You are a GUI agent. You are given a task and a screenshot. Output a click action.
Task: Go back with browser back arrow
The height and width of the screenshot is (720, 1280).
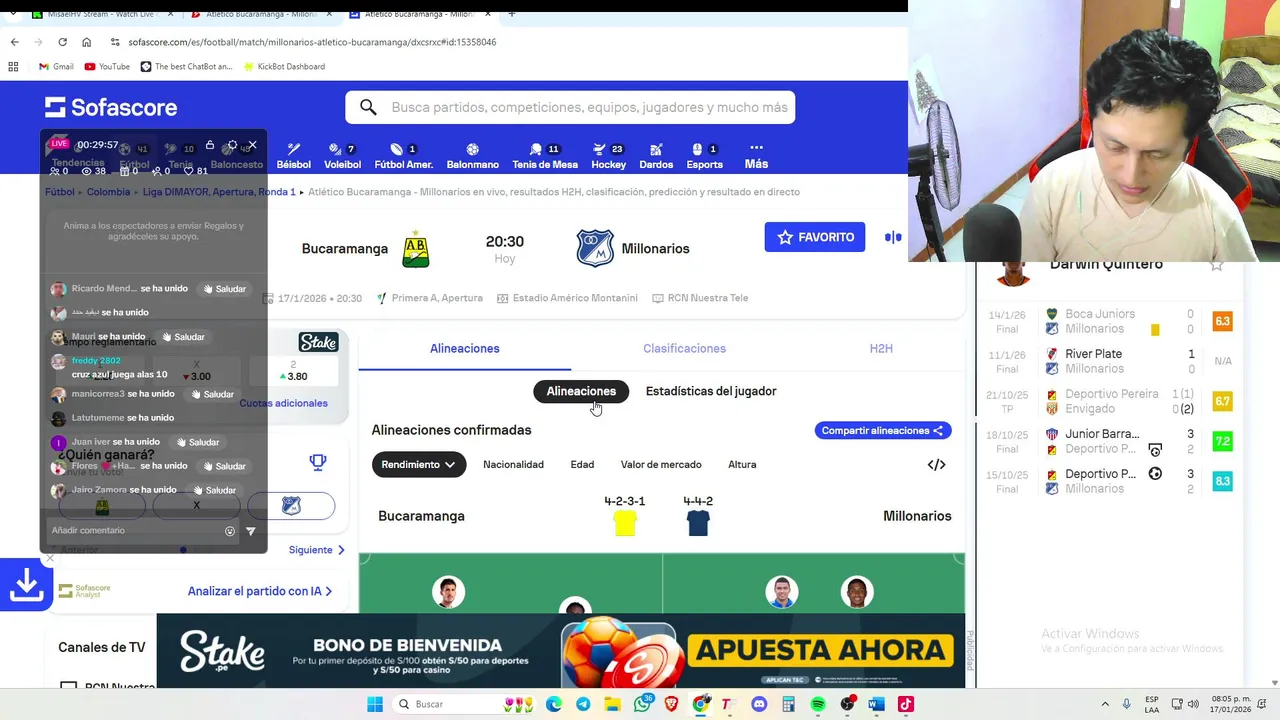pyautogui.click(x=14, y=42)
